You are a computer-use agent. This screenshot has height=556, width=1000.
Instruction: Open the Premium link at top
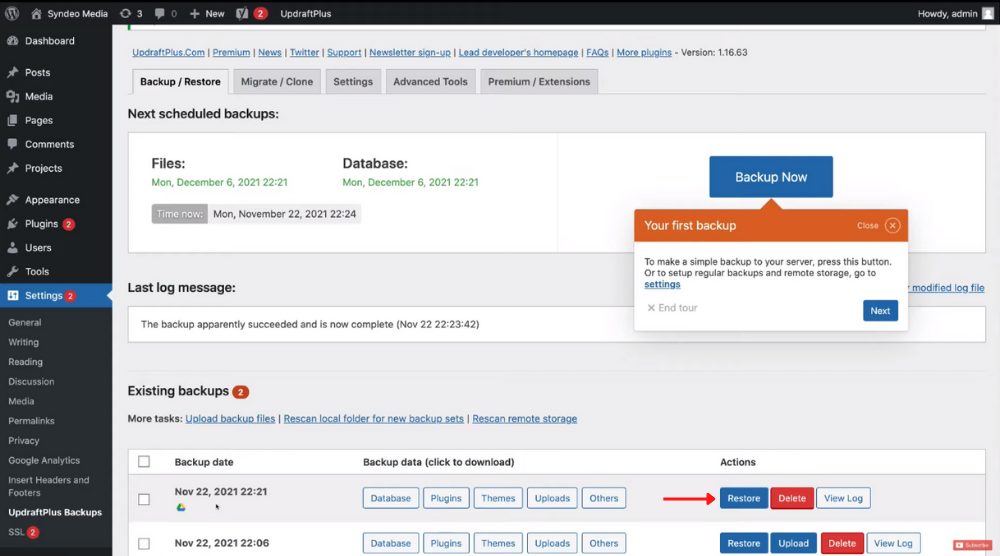pyautogui.click(x=231, y=52)
